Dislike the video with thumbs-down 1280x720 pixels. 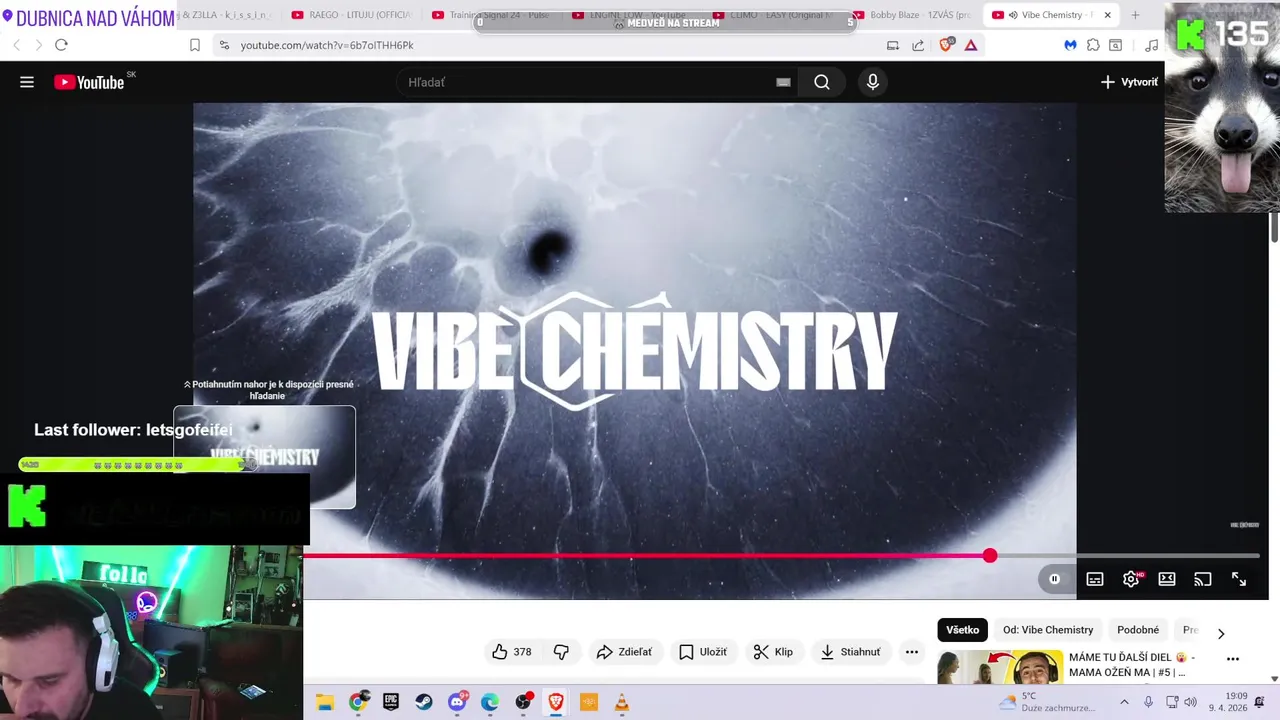pyautogui.click(x=561, y=652)
